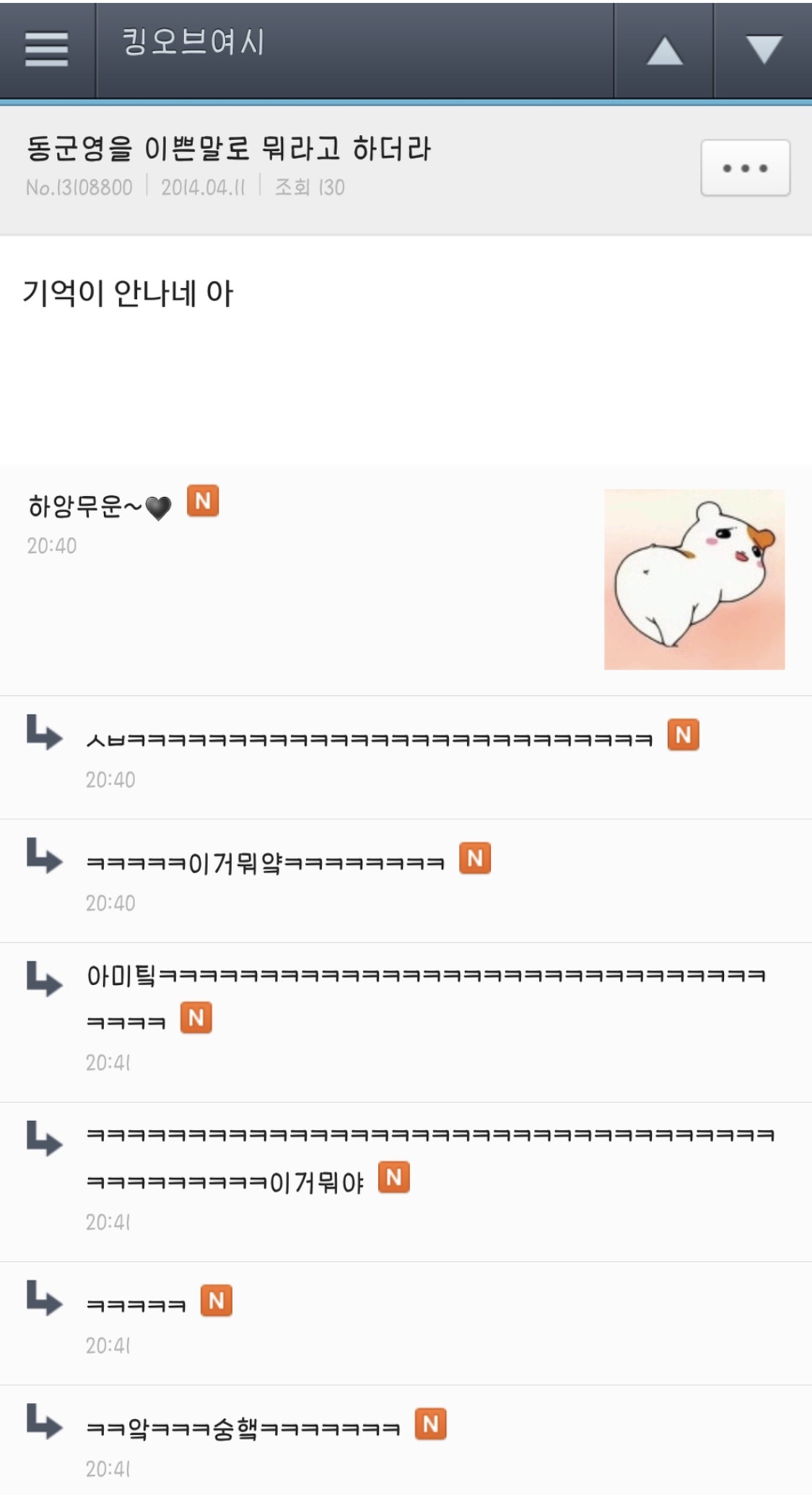This screenshot has width=812, height=1495.
Task: Click the N badge on 이거뭐얔 reply
Action: click(x=475, y=858)
